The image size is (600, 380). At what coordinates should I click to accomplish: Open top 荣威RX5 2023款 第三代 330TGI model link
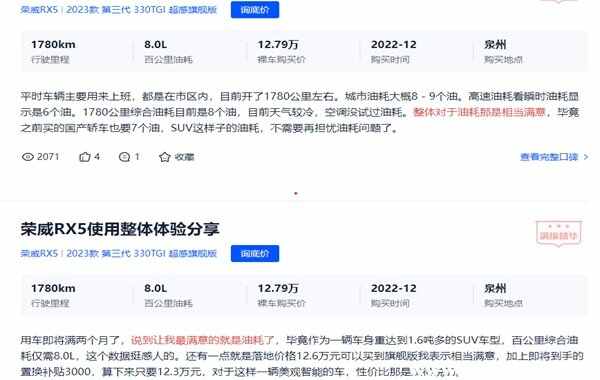point(119,10)
